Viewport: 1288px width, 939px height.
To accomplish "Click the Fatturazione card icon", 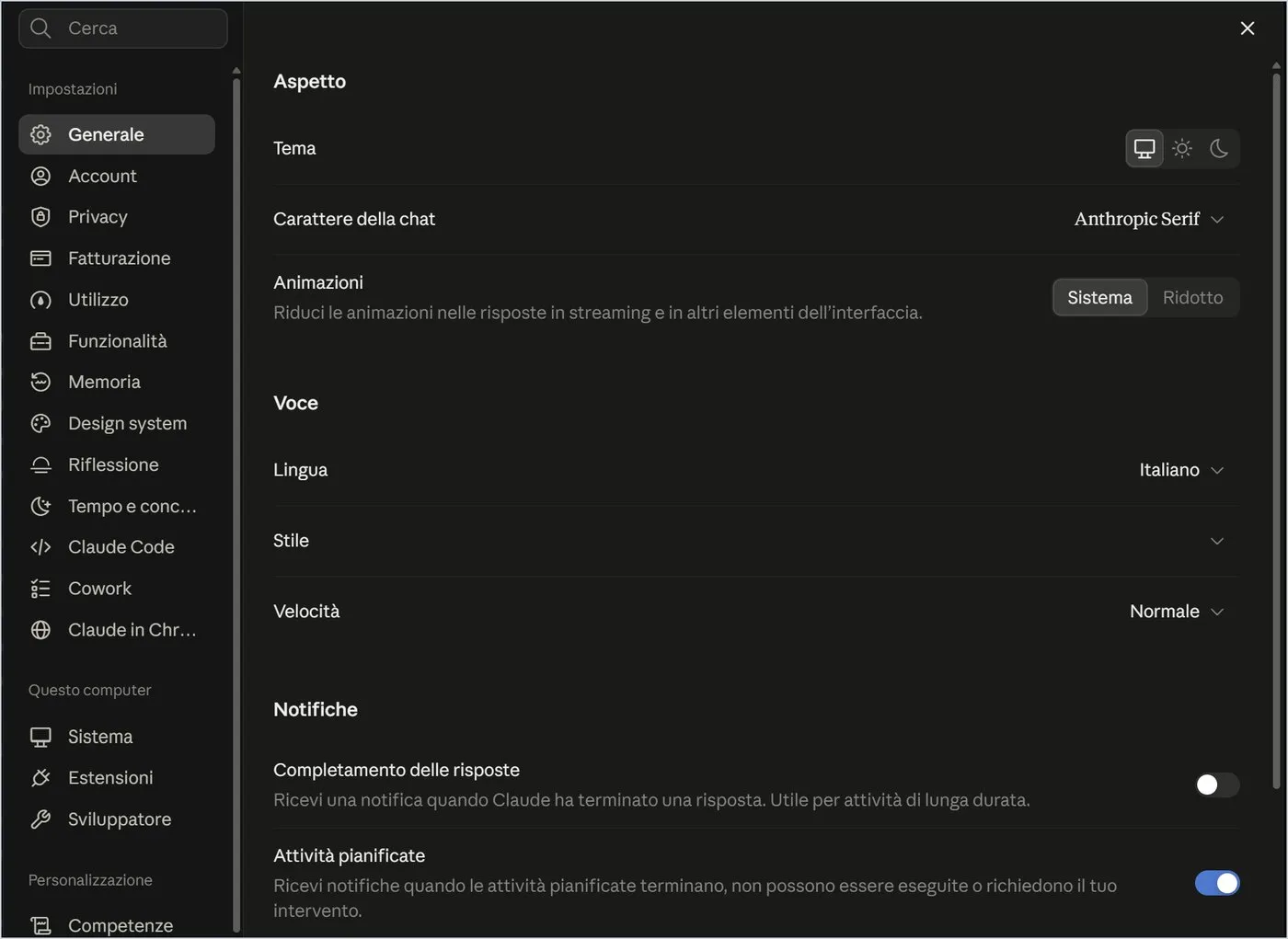I will coord(40,258).
